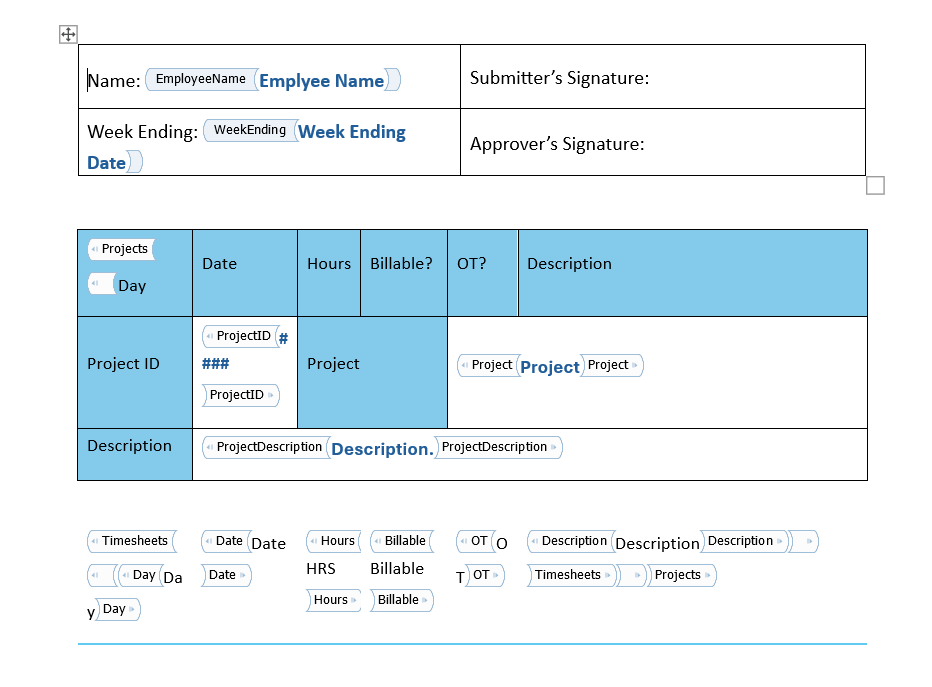Click the table move handle icon
932x687 pixels.
pyautogui.click(x=68, y=34)
